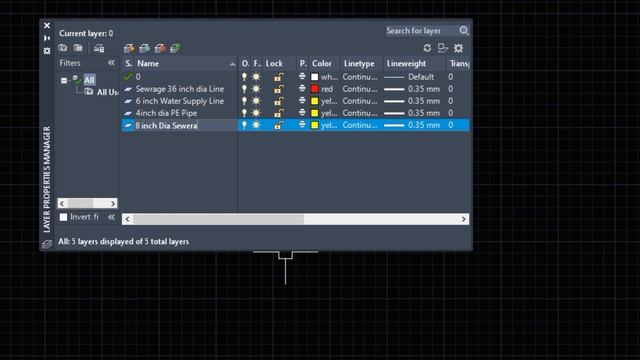Lock the 6 inch Water Supply Line layer
Viewport: 640px width, 360px height.
pyautogui.click(x=279, y=101)
